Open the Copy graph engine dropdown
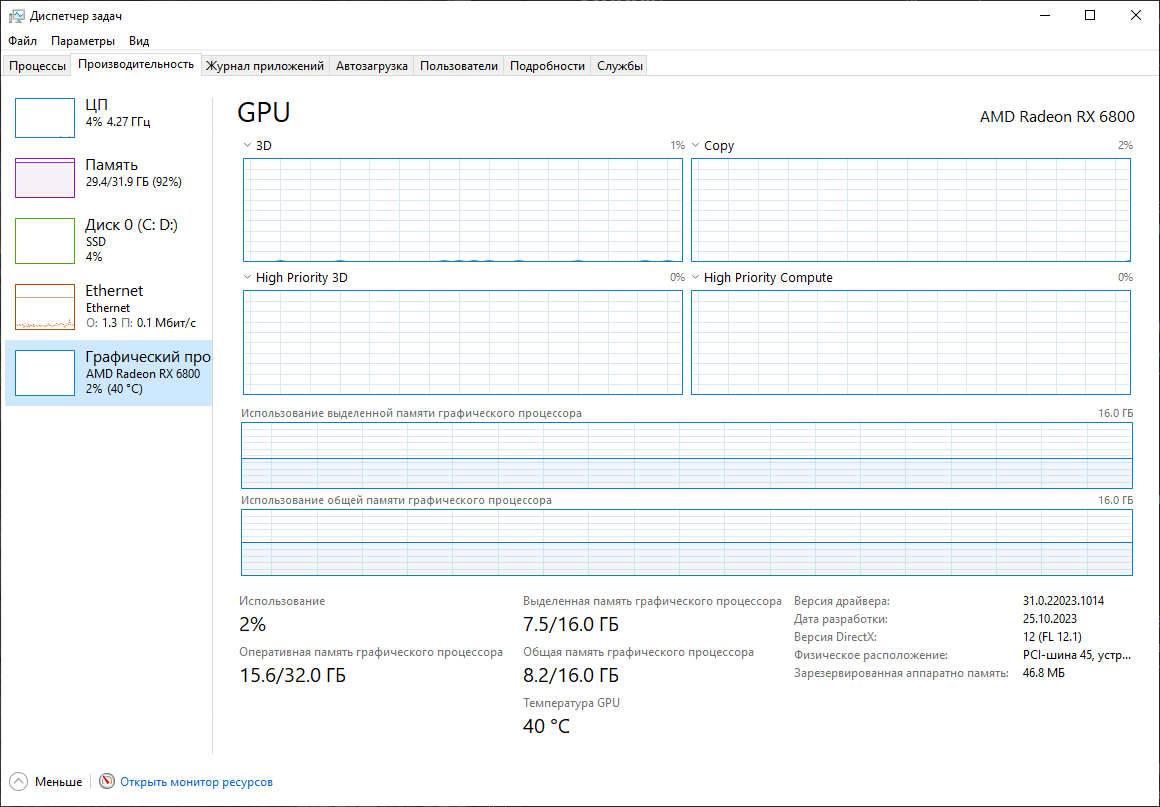 (x=695, y=146)
